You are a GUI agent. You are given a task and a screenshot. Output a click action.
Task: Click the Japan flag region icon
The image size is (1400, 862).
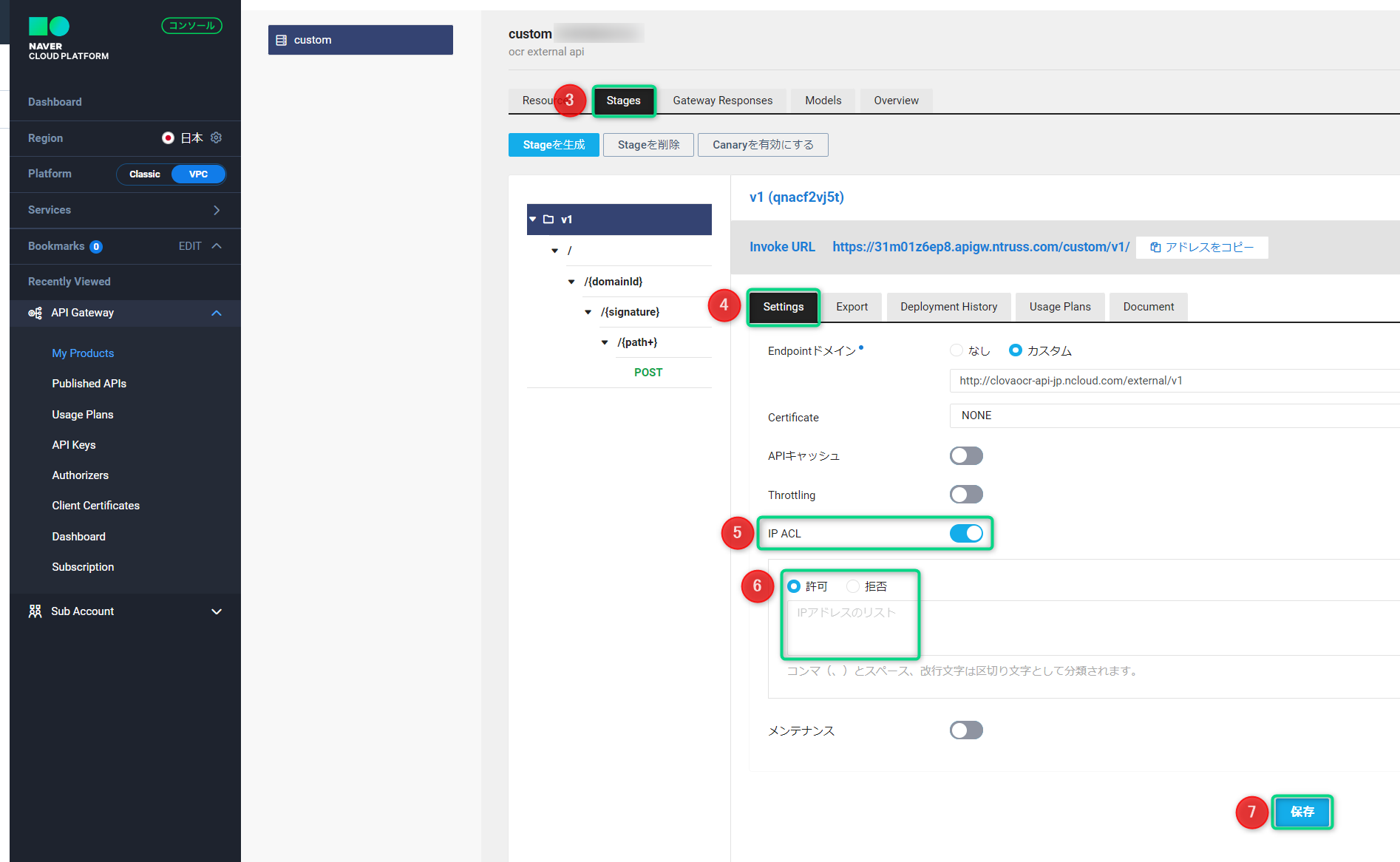coord(168,138)
